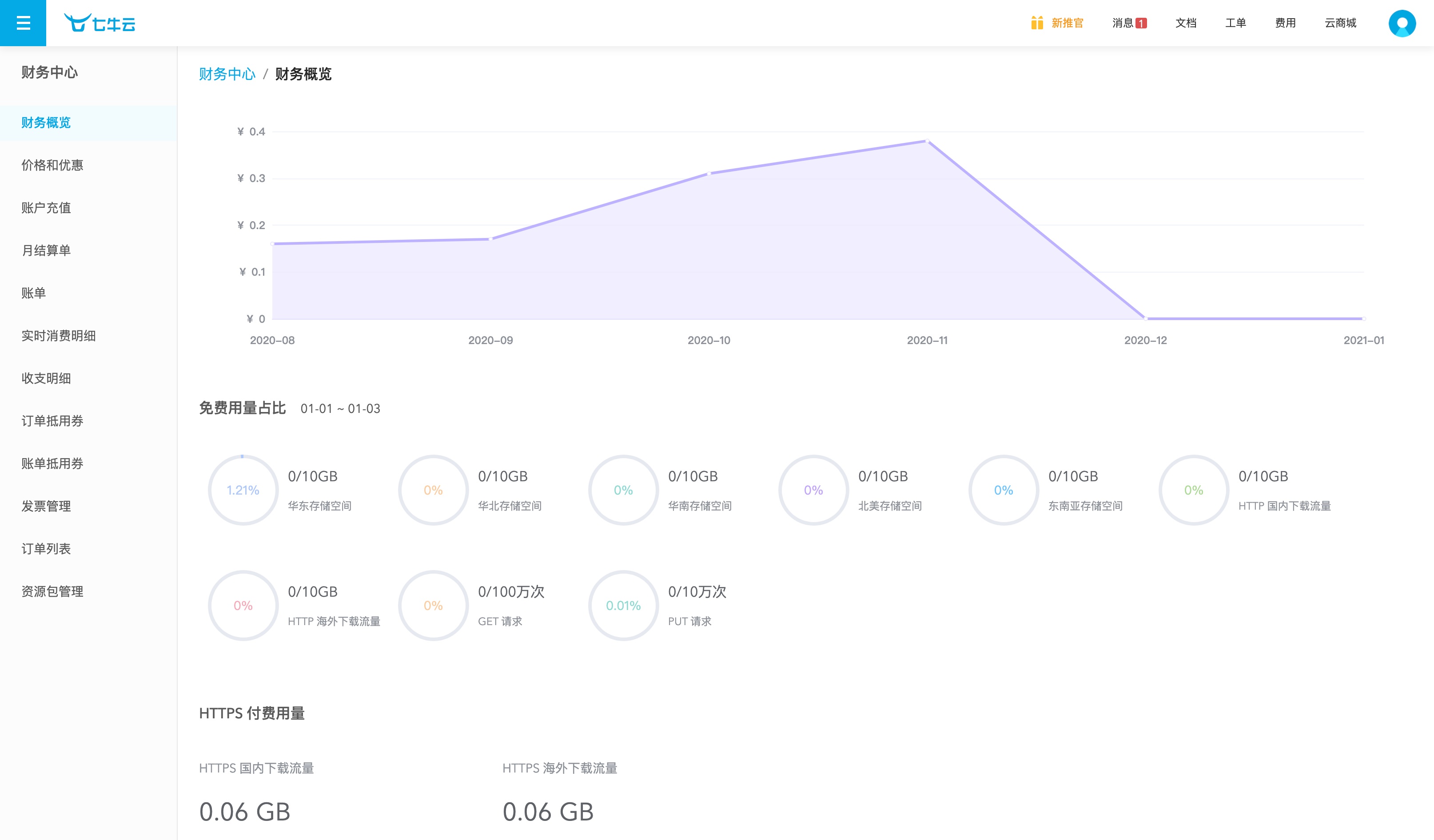The image size is (1434, 840).
Task: Click the 2021-01 axis label
Action: [x=1363, y=341]
